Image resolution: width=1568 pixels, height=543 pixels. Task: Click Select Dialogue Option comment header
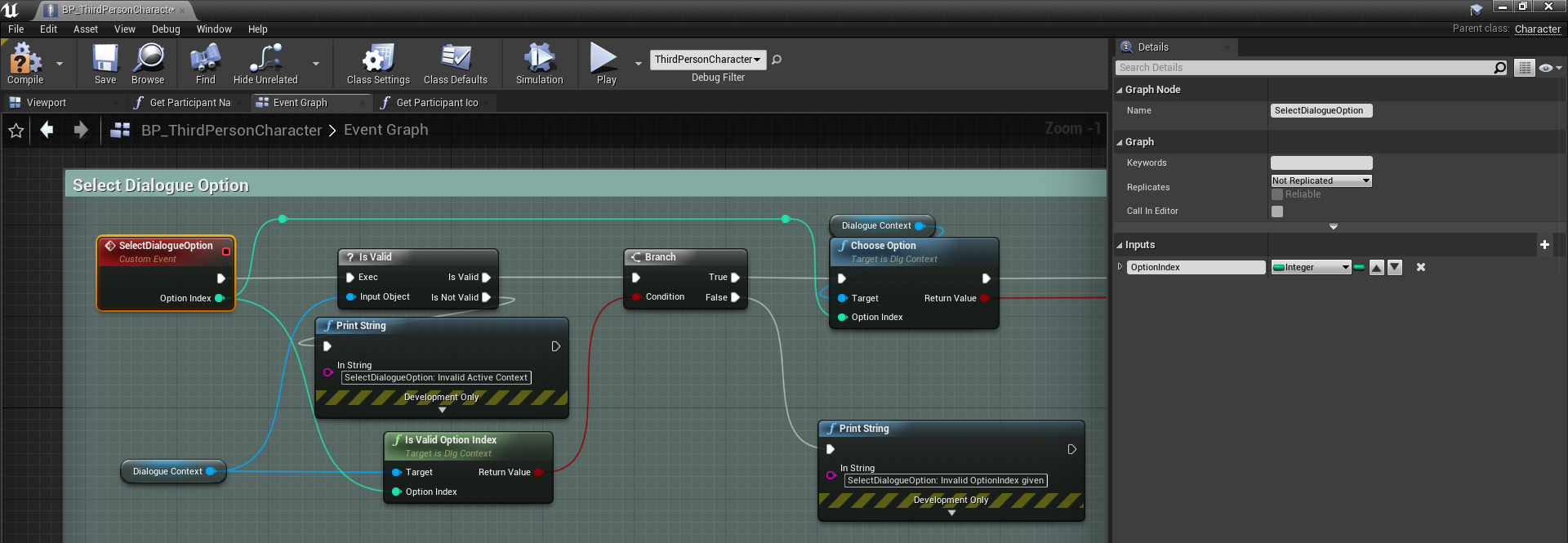click(585, 185)
